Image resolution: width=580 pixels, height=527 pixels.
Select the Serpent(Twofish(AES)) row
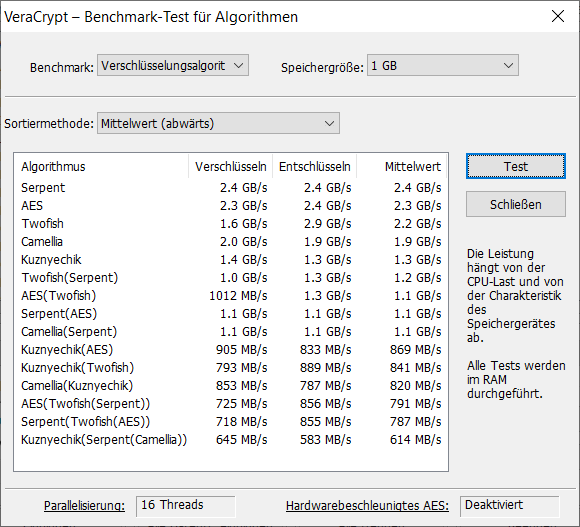point(231,422)
